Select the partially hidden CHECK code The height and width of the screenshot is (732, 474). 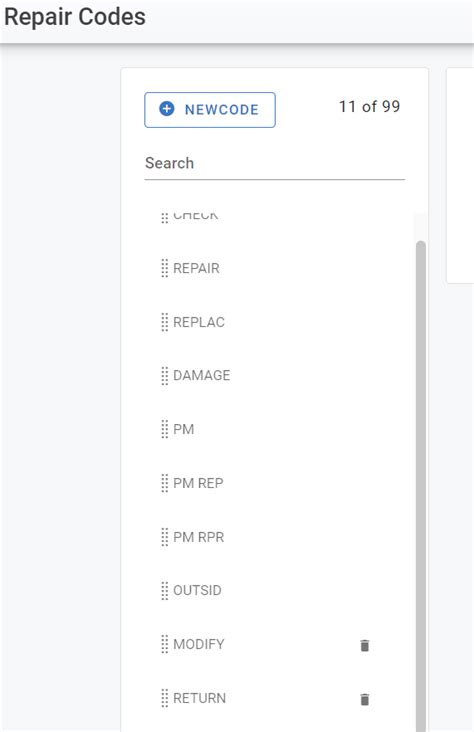pos(195,216)
